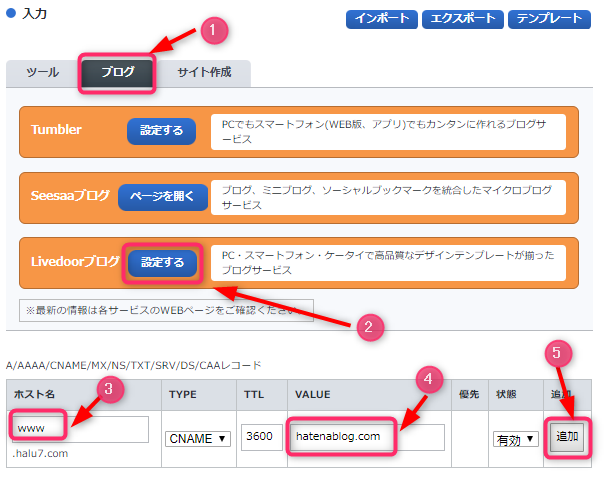Click the VALUE column header
610x484 pixels.
(x=312, y=395)
